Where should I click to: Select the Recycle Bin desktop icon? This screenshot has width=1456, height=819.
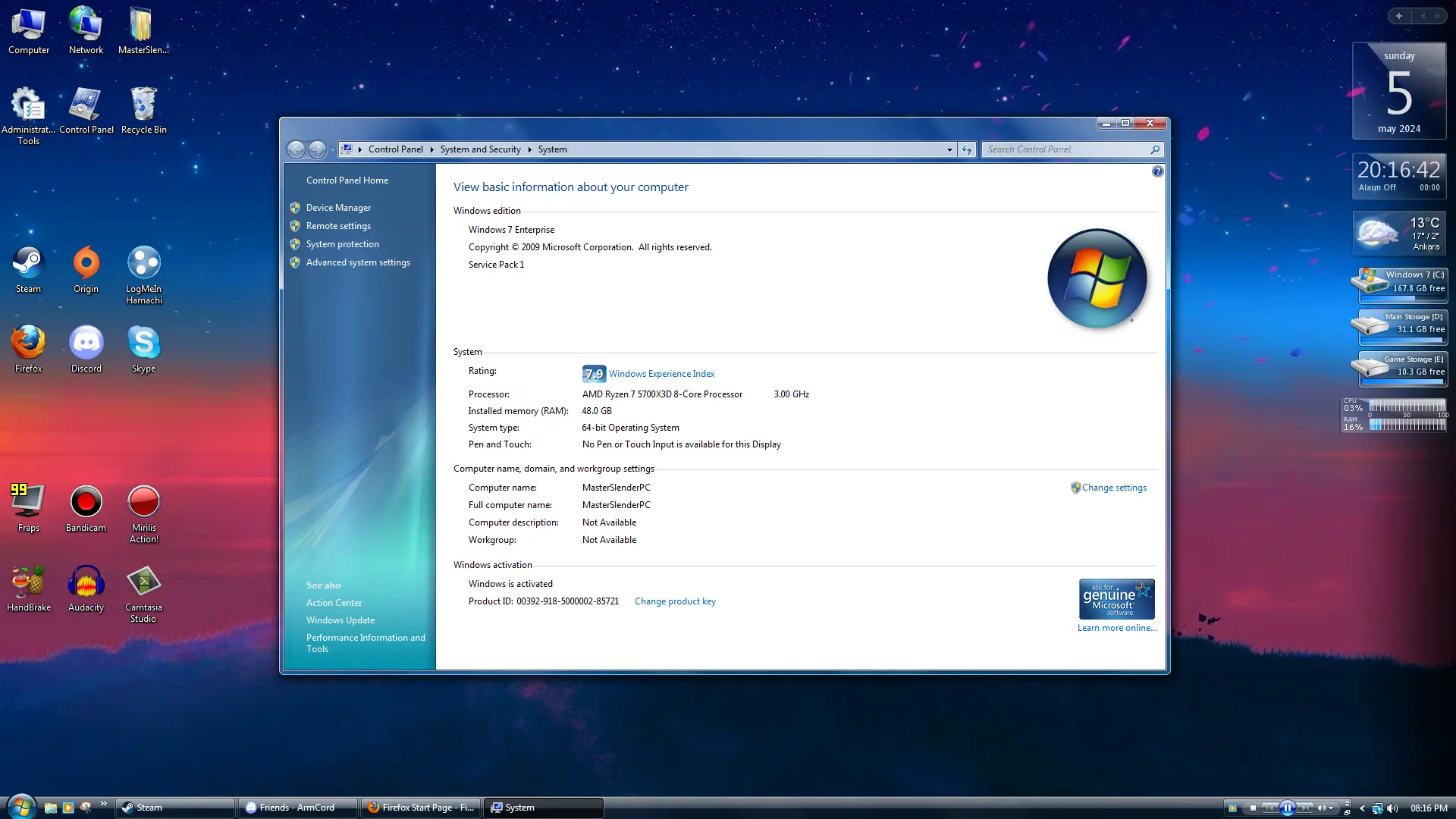[x=144, y=110]
